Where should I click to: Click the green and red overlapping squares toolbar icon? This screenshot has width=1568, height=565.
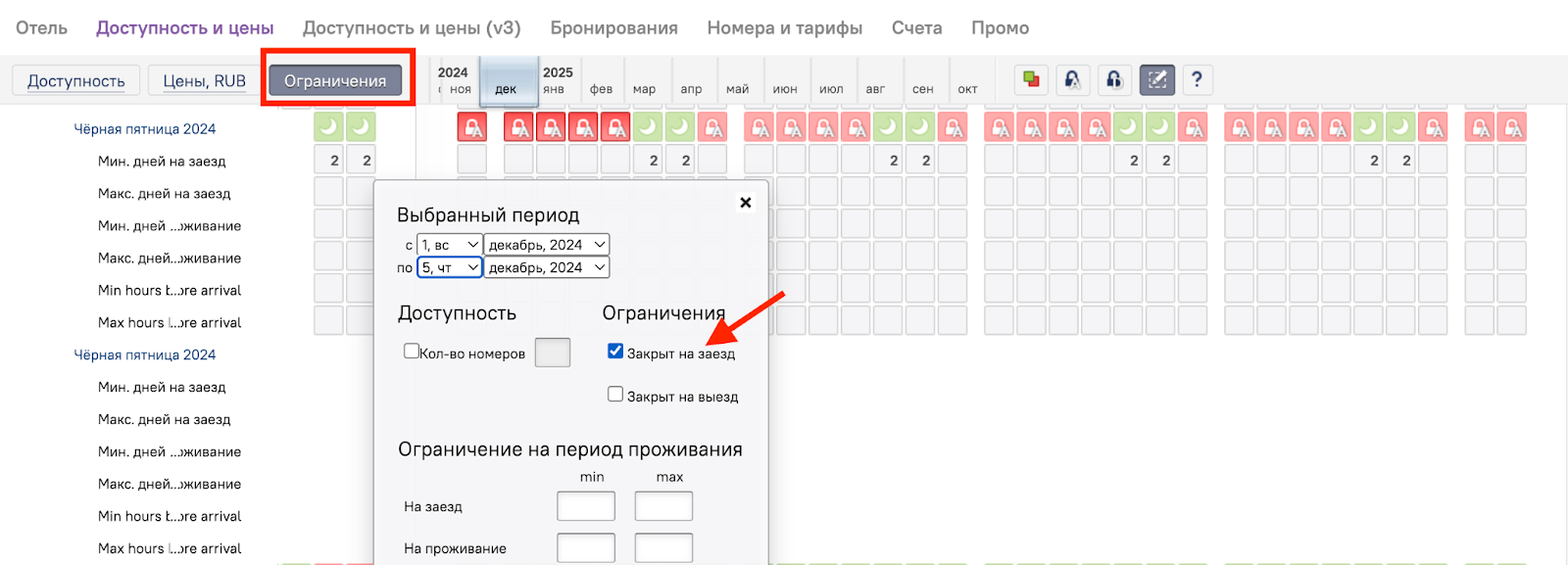click(1031, 79)
